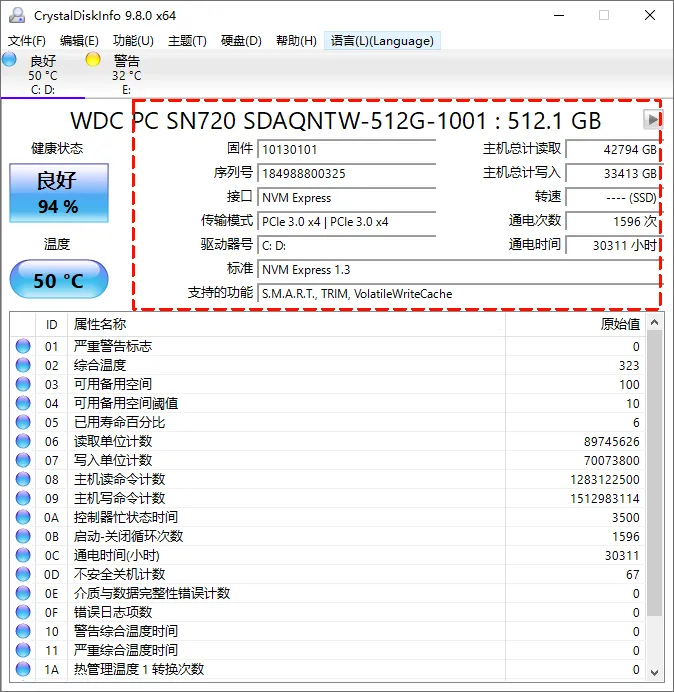Open the 帮助(H) menu
The width and height of the screenshot is (674, 692).
pos(297,41)
